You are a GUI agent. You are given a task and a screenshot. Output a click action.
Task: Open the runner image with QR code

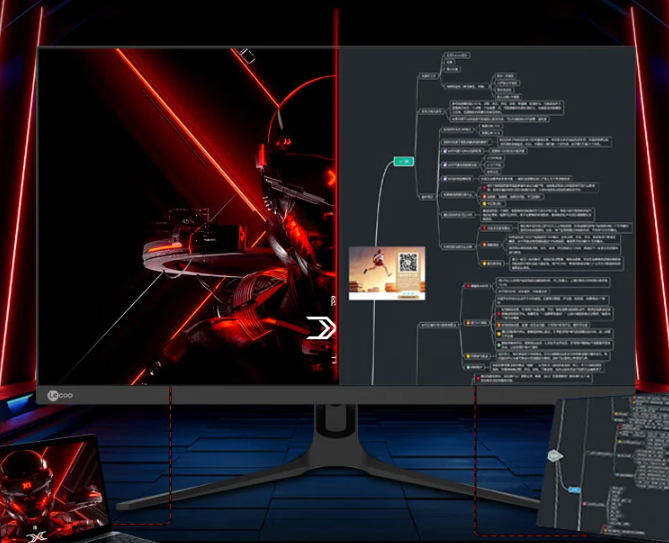point(387,273)
